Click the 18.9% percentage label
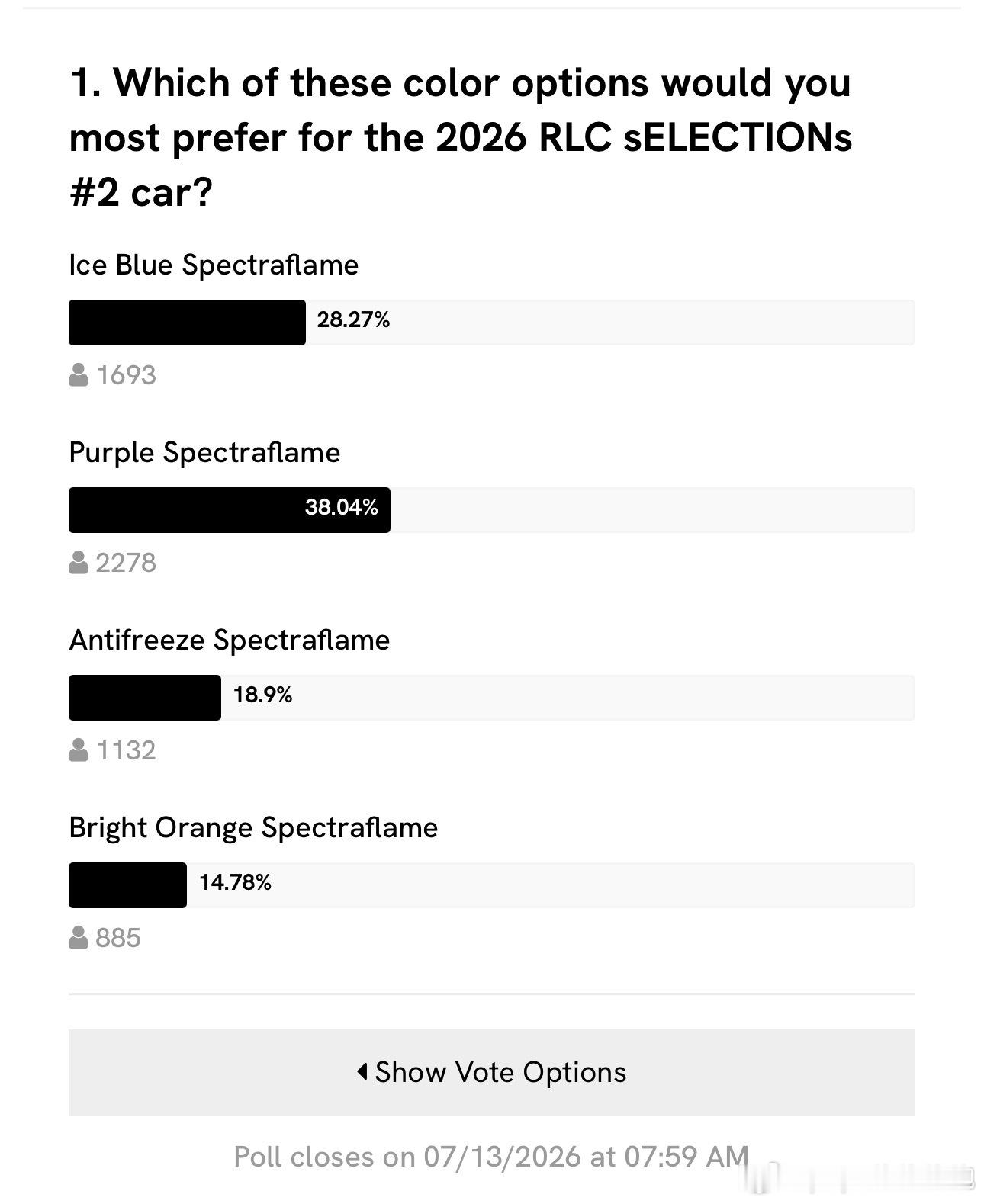The width and height of the screenshot is (984, 1204). tap(263, 695)
